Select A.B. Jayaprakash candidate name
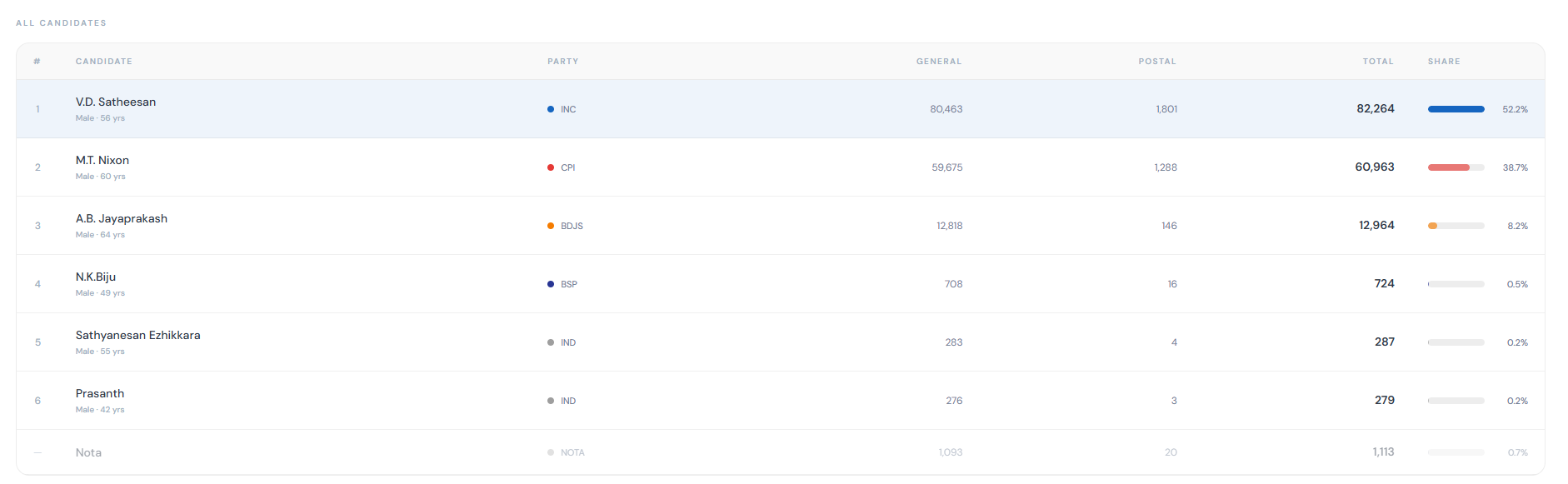The image size is (1568, 484). pyautogui.click(x=122, y=218)
